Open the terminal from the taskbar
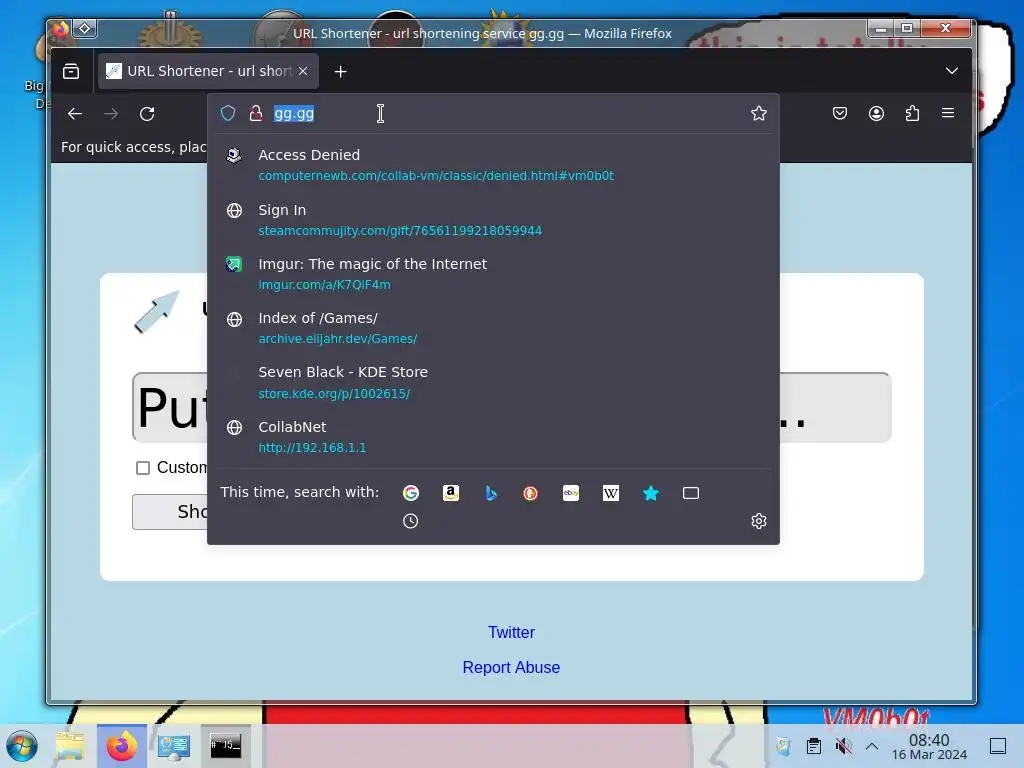 [225, 746]
